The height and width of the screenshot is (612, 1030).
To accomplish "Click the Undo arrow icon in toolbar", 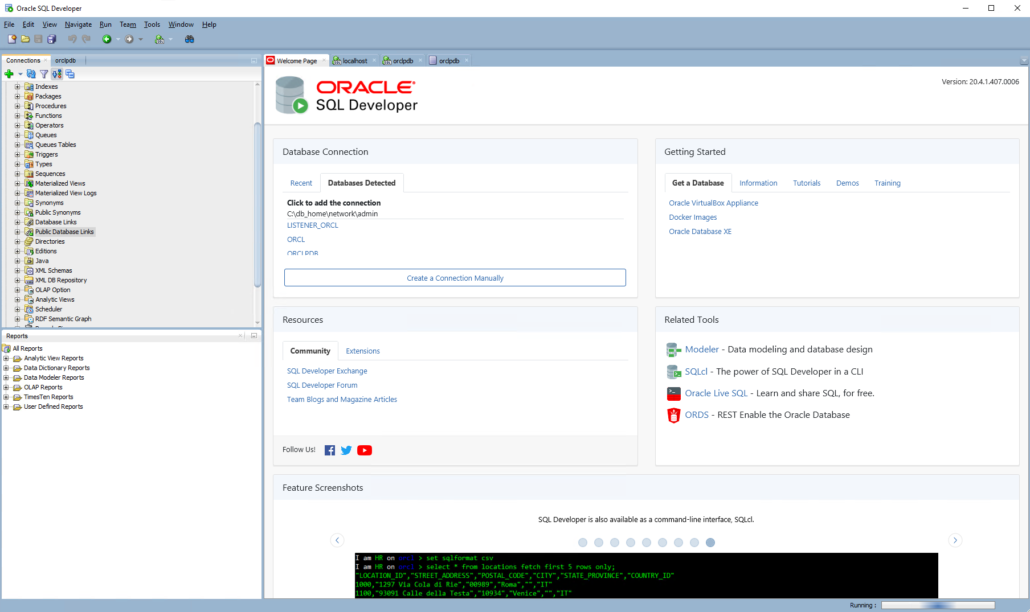I will point(71,38).
